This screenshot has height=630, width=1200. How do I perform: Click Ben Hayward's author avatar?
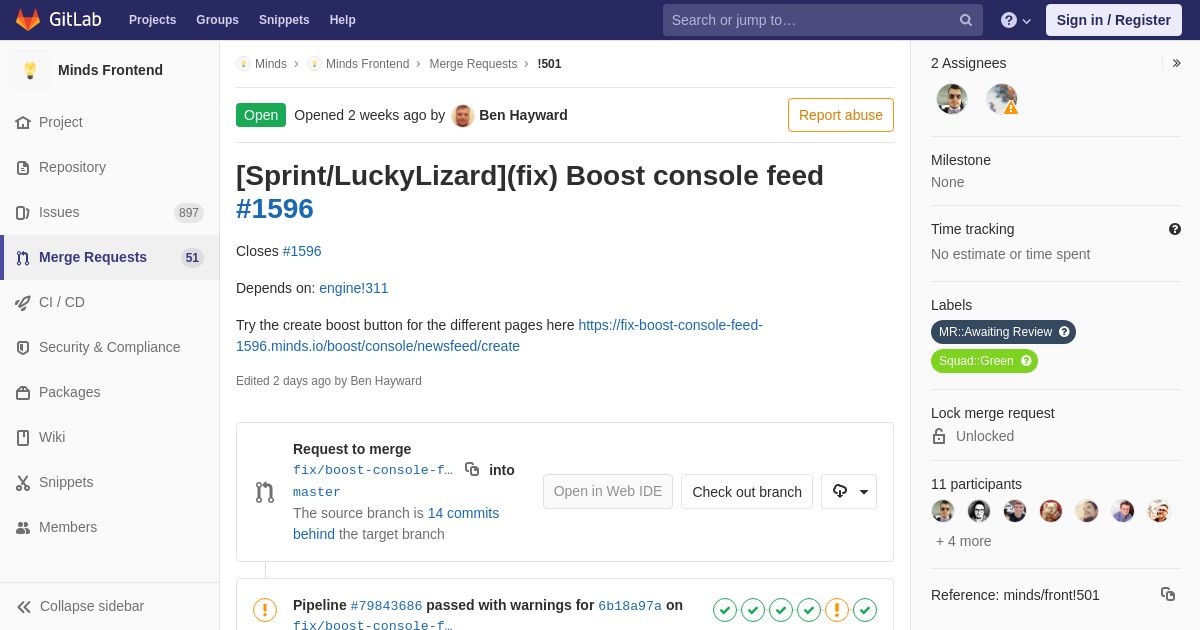(x=462, y=115)
